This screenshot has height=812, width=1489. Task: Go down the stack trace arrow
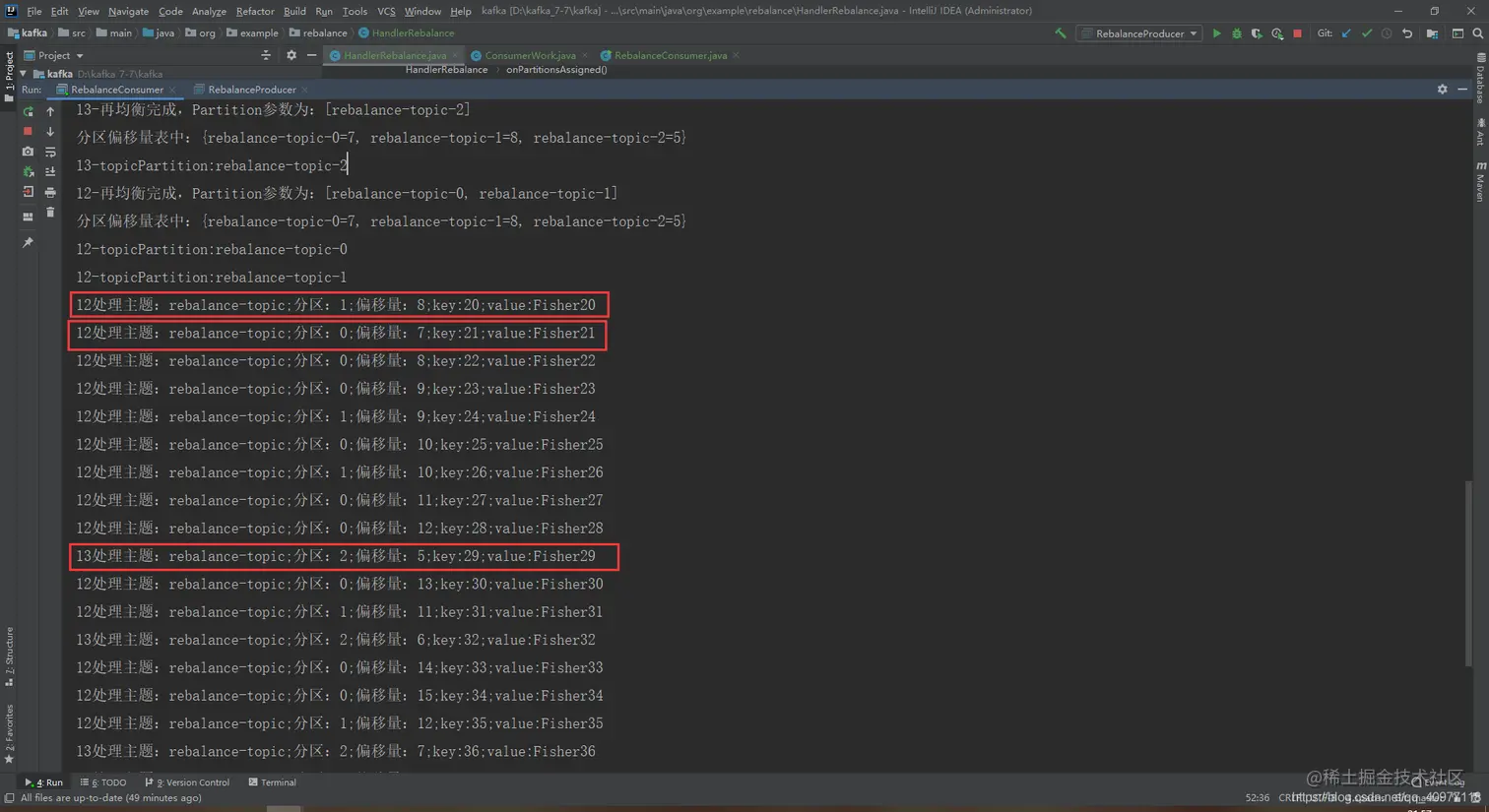(50, 131)
